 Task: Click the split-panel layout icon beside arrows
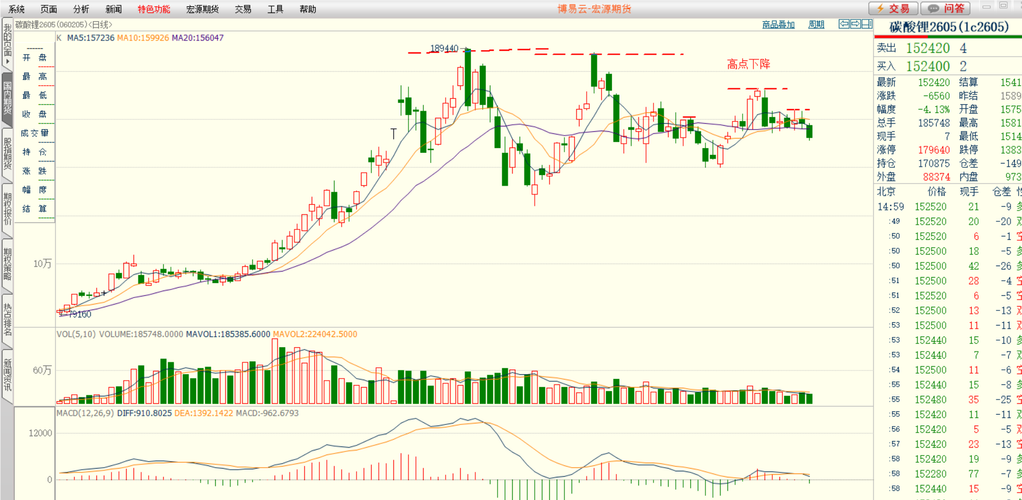[x=865, y=24]
